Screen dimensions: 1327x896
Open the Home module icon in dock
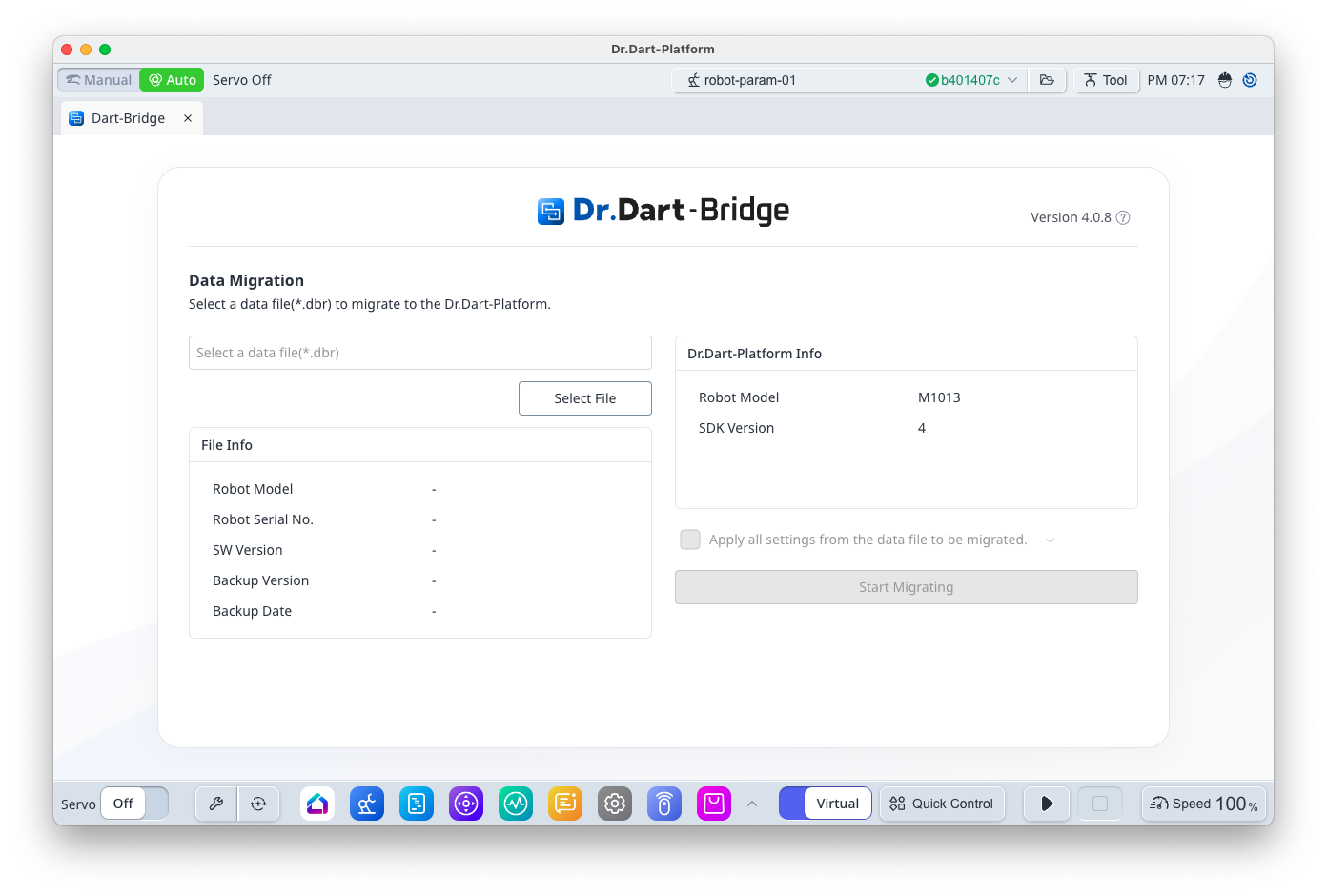pos(317,804)
